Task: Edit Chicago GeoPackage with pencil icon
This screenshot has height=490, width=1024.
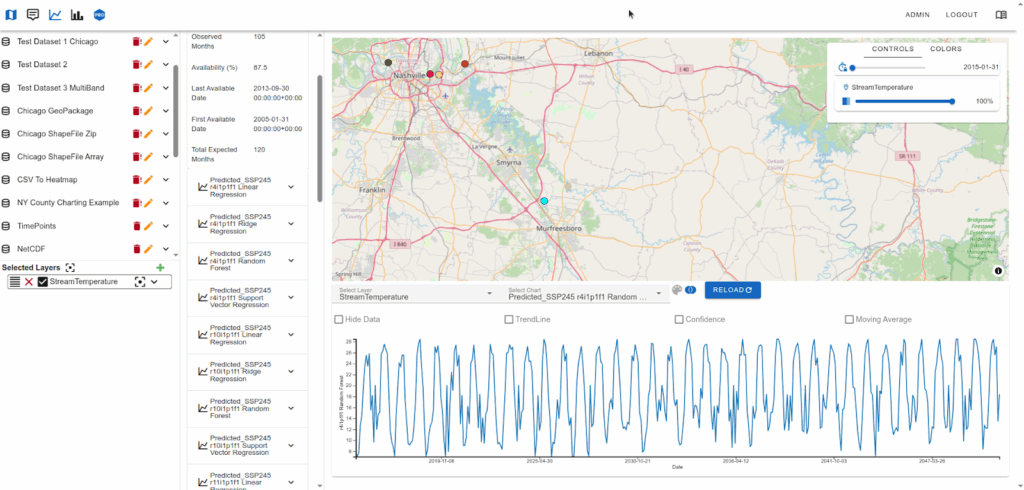Action: coord(149,111)
